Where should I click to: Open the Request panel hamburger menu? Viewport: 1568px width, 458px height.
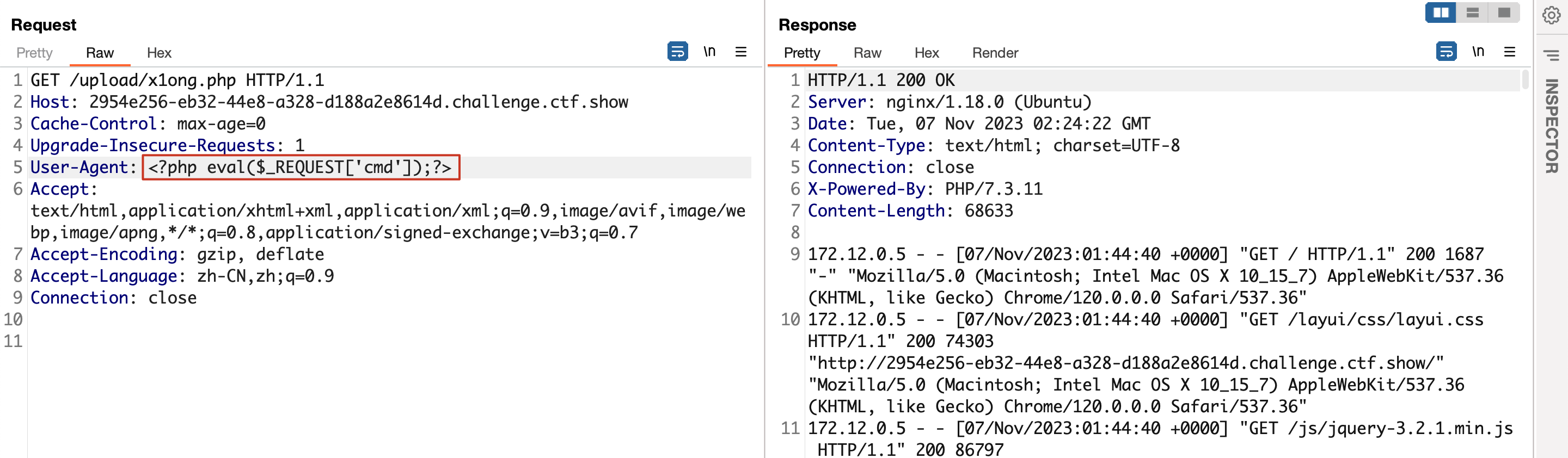(741, 52)
